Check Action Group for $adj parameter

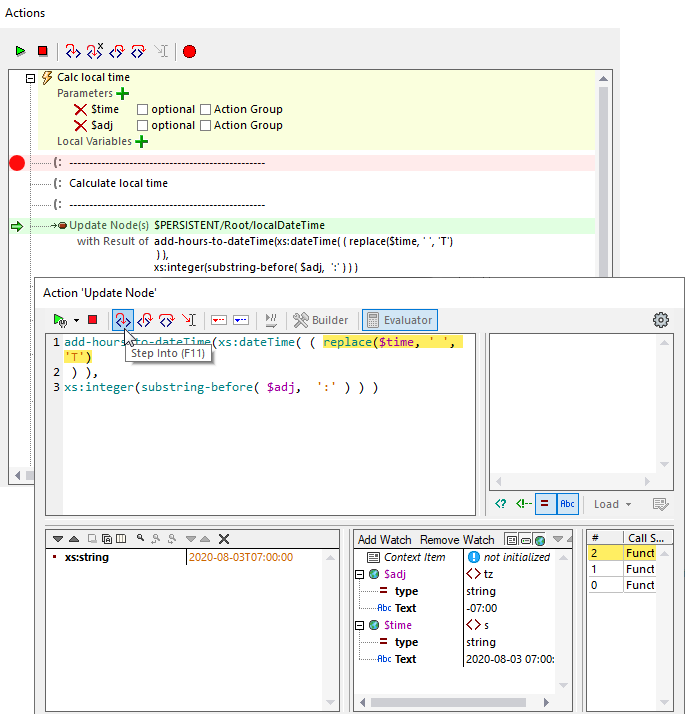coord(205,125)
